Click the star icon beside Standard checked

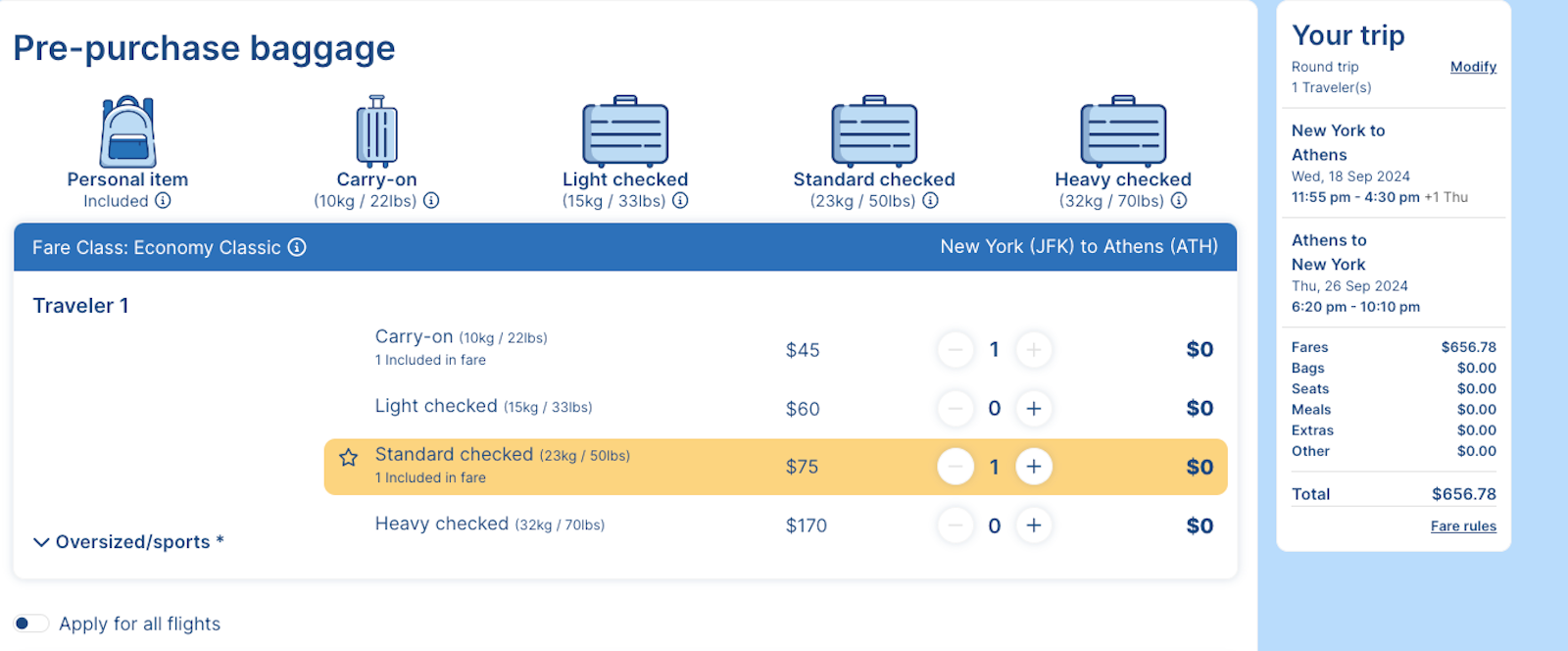coord(348,458)
